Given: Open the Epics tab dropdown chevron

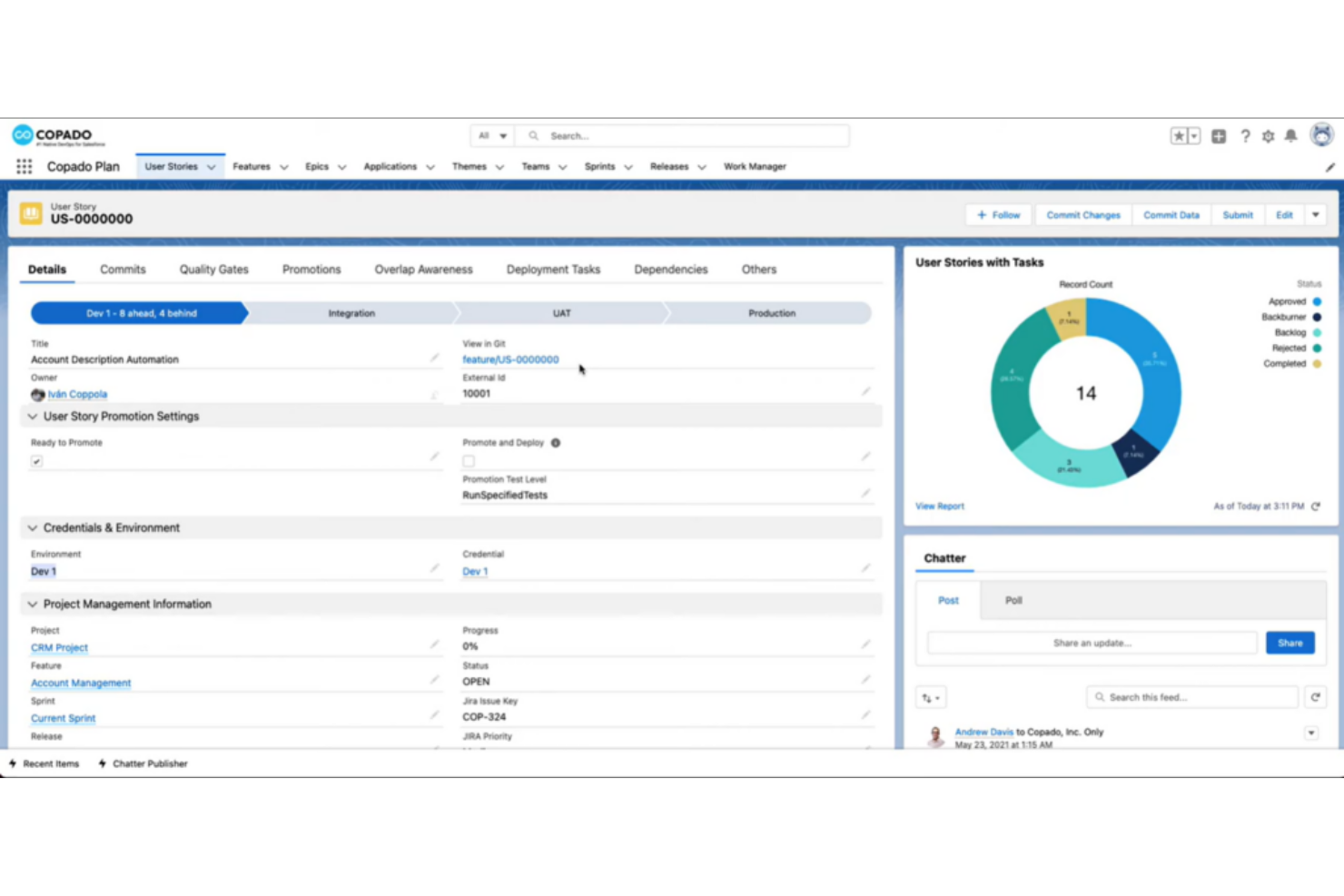Looking at the screenshot, I should point(342,167).
